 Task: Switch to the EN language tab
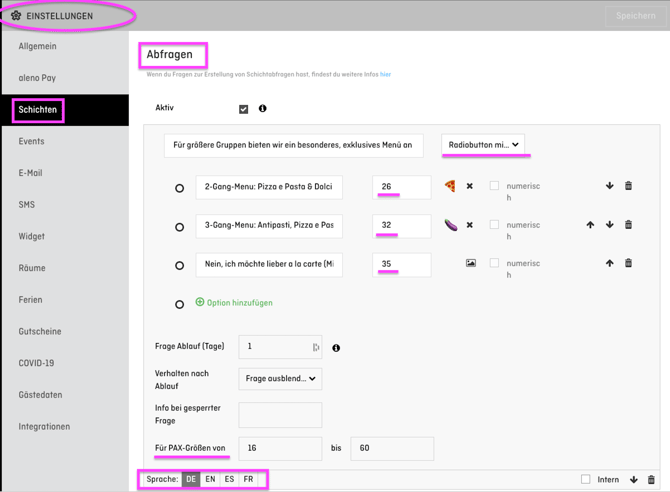pyautogui.click(x=210, y=480)
